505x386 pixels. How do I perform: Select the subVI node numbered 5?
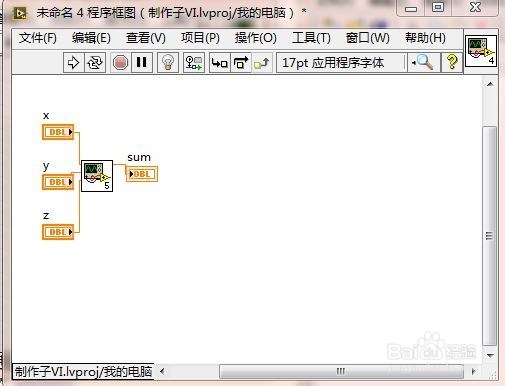[97, 176]
